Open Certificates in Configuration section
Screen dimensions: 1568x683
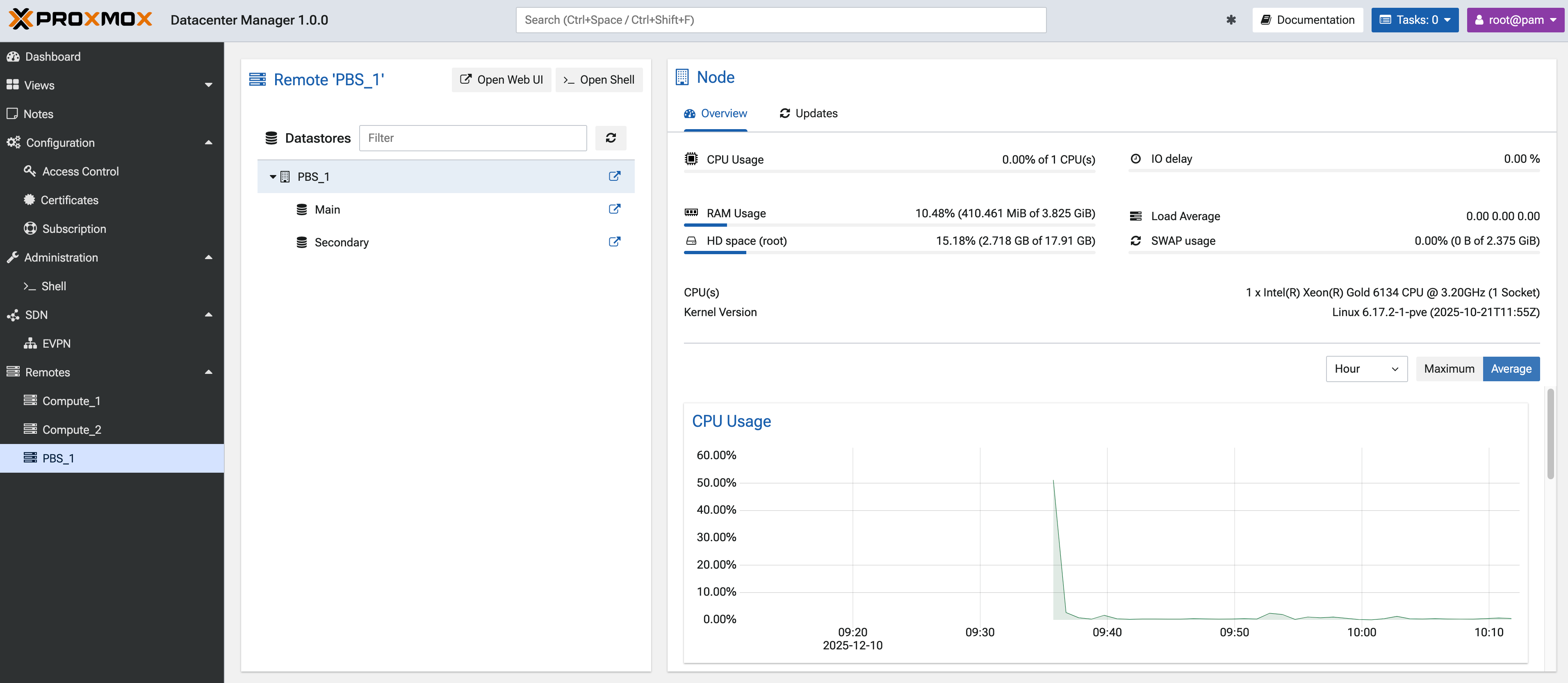click(69, 200)
